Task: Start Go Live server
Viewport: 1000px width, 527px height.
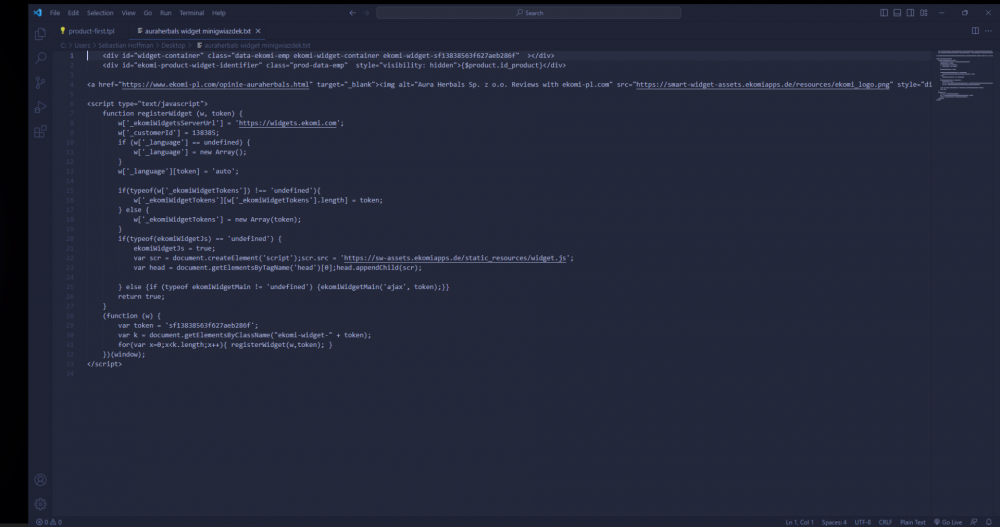Action: (x=948, y=522)
